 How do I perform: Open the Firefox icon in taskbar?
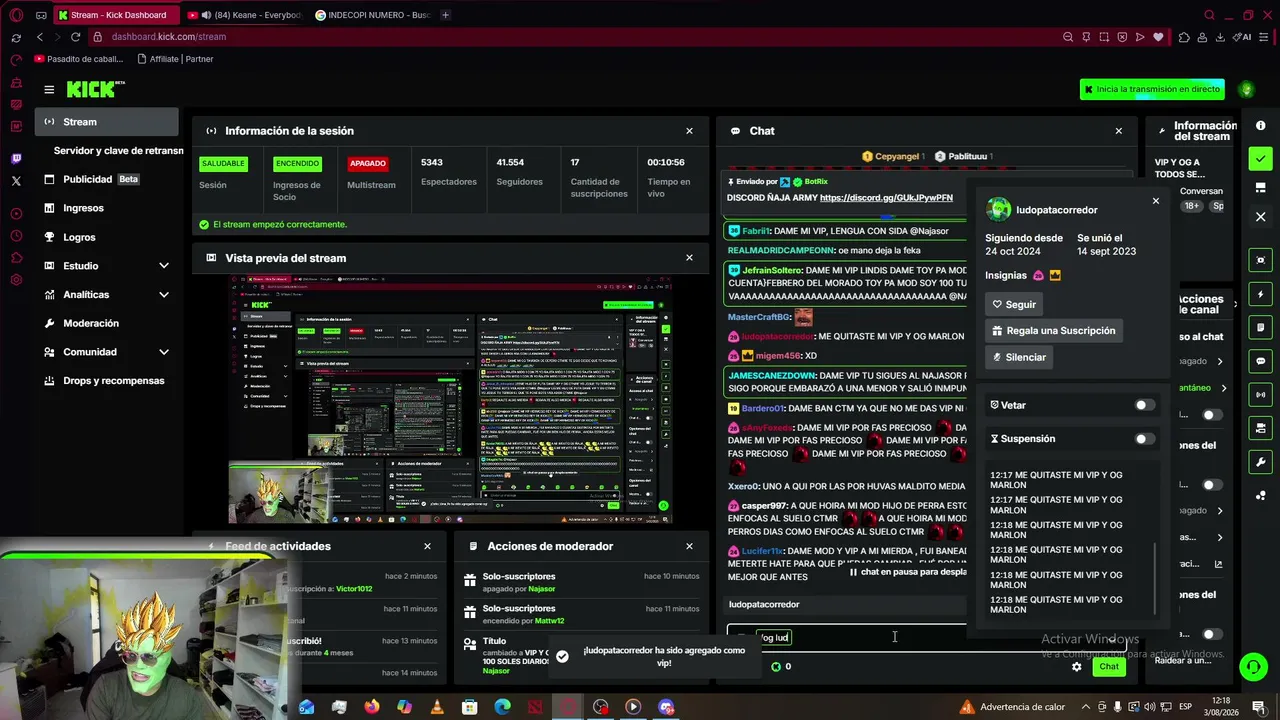[372, 707]
